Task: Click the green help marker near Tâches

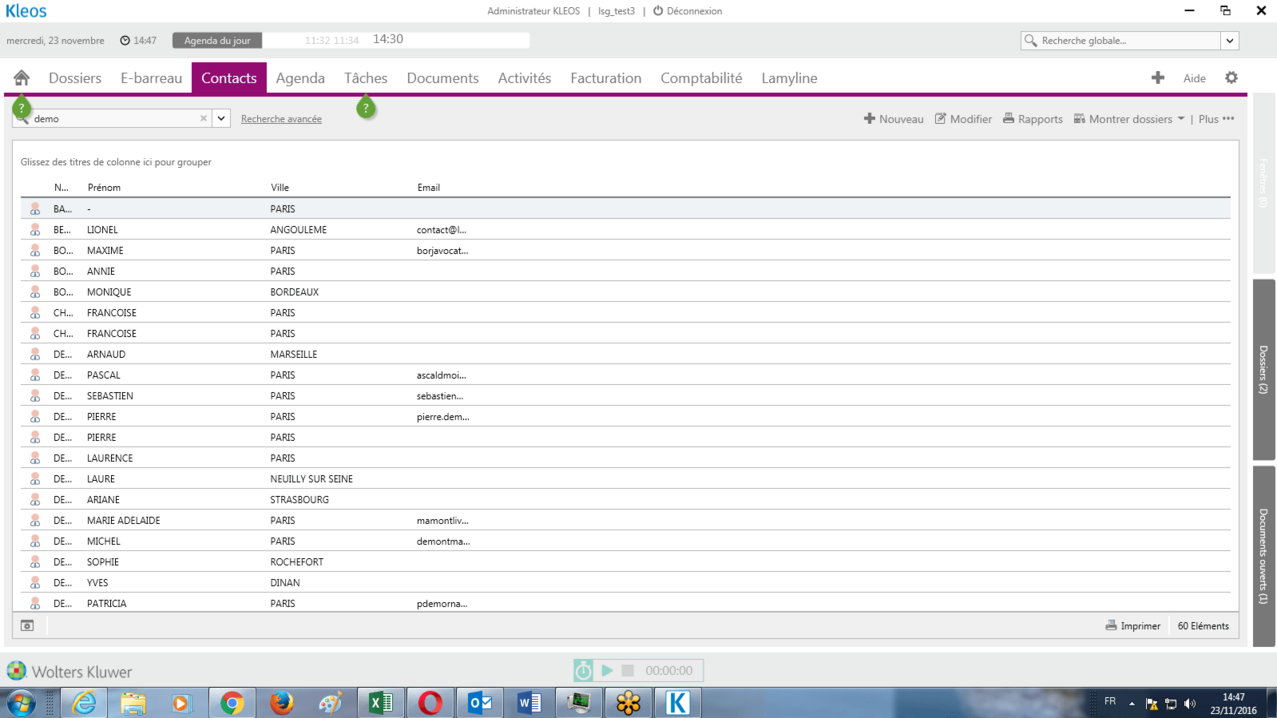Action: pyautogui.click(x=366, y=108)
